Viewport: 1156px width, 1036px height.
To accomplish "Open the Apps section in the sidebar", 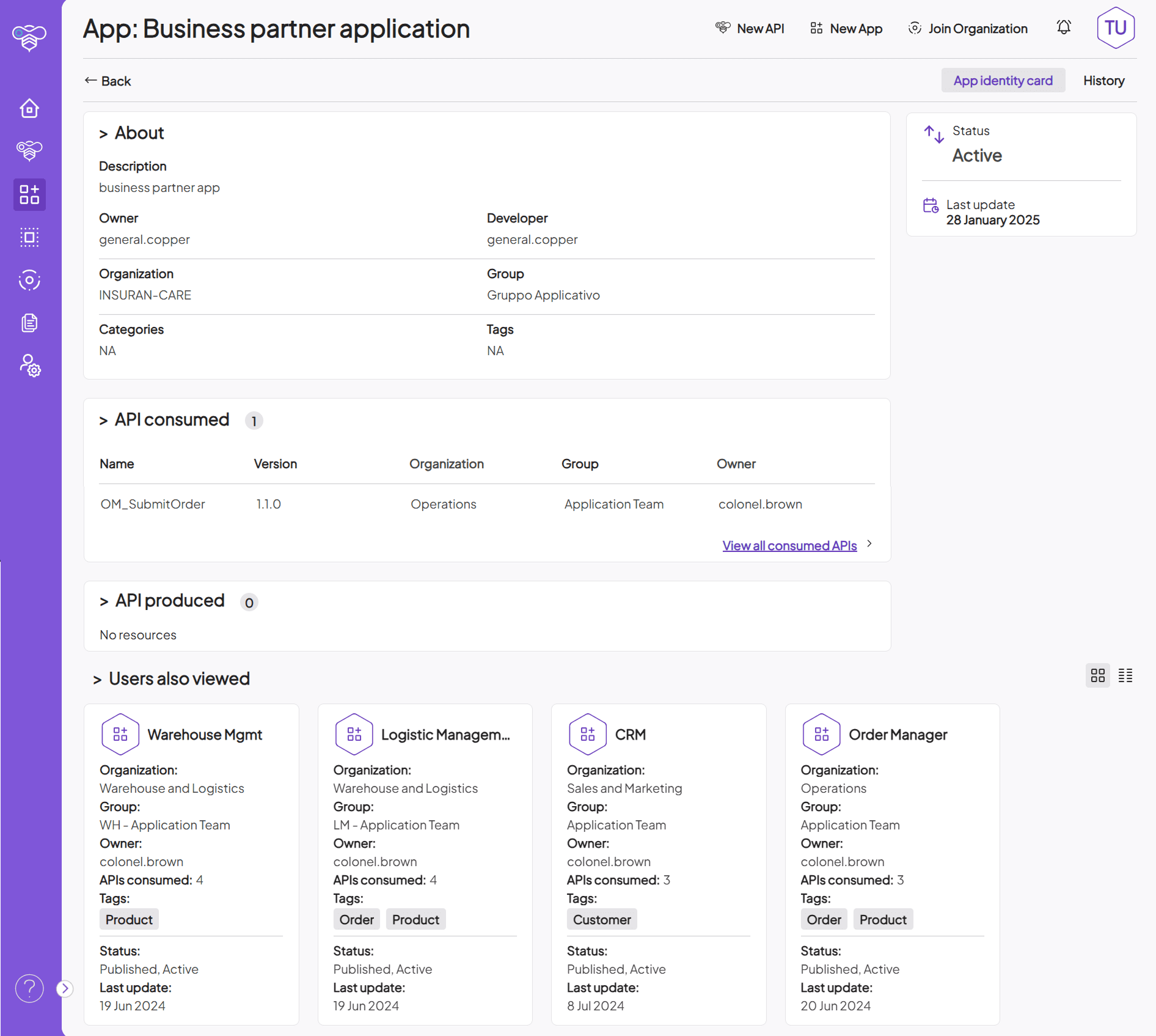I will (29, 194).
